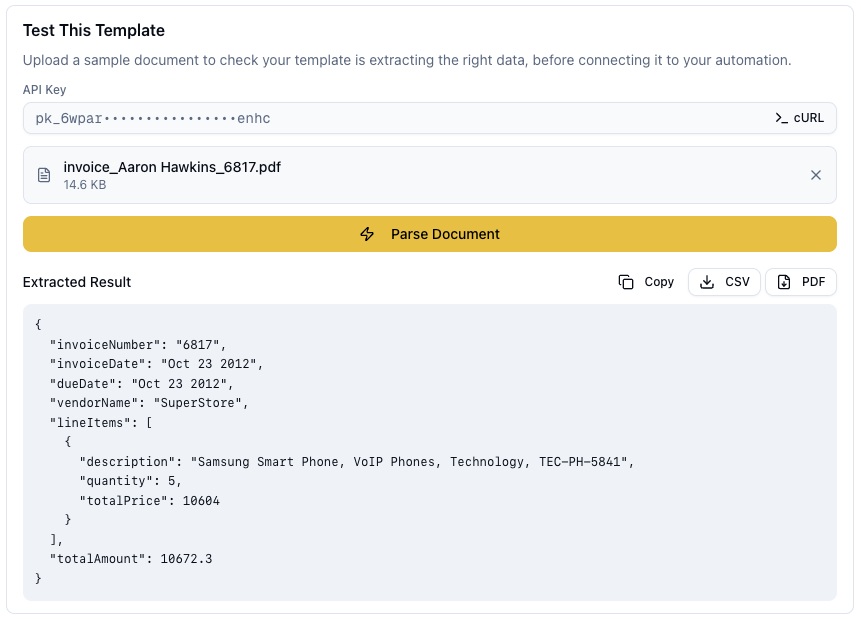Click the Extracted Result label

pyautogui.click(x=77, y=282)
